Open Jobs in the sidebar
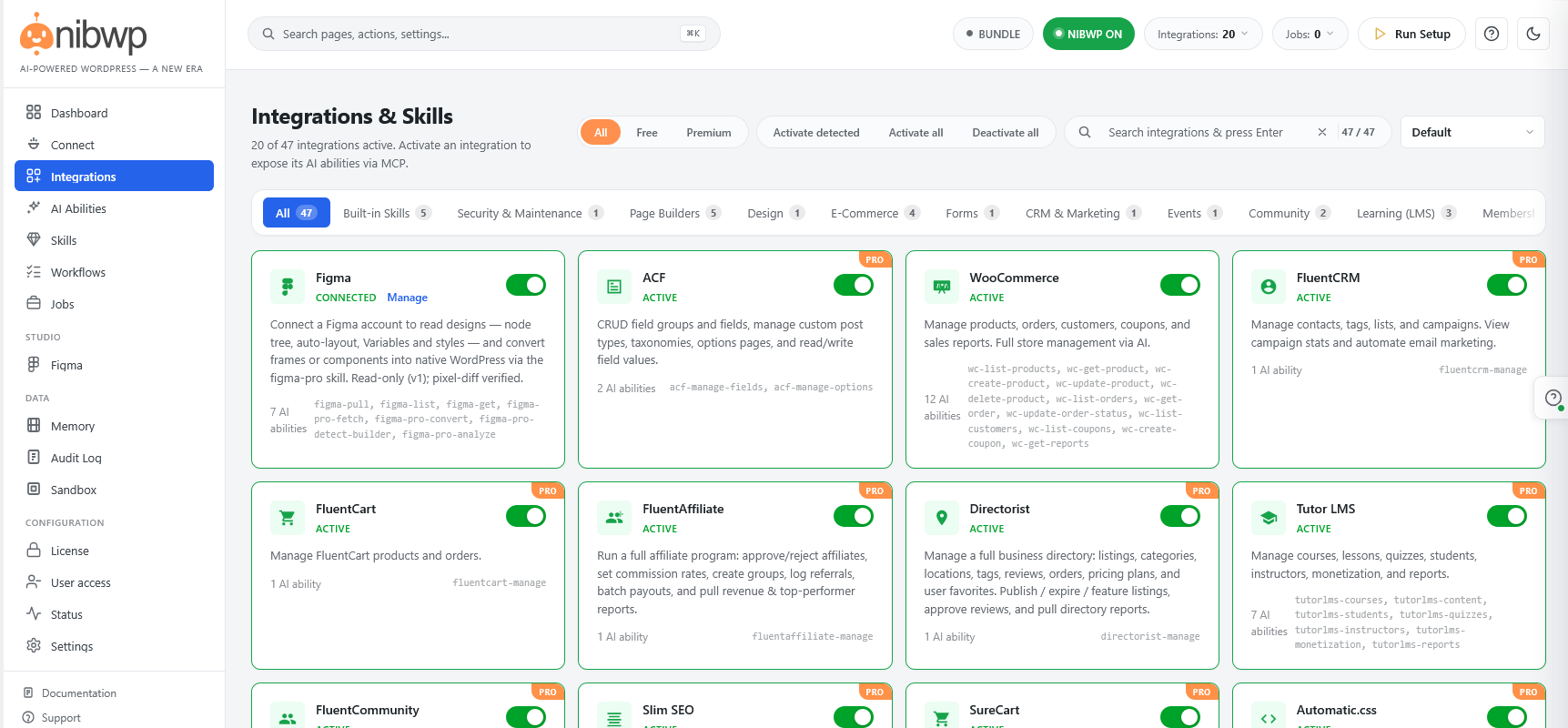Screen dimensions: 1568x728 pyautogui.click(x=114, y=304)
